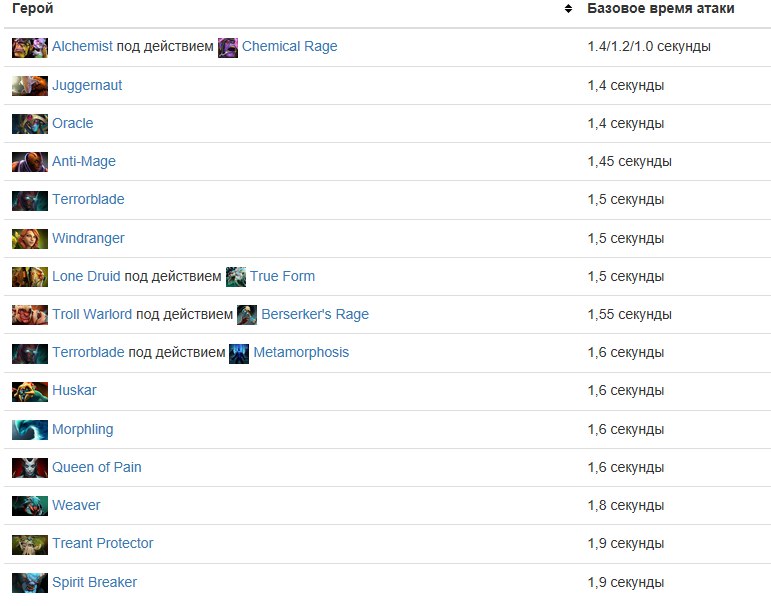Follow the Treant Protector link
Image resolution: width=771 pixels, height=606 pixels.
click(x=102, y=543)
